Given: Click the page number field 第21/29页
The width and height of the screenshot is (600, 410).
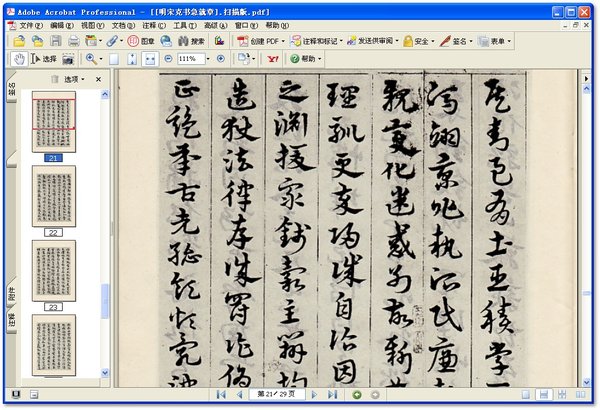Looking at the screenshot, I should 277,394.
